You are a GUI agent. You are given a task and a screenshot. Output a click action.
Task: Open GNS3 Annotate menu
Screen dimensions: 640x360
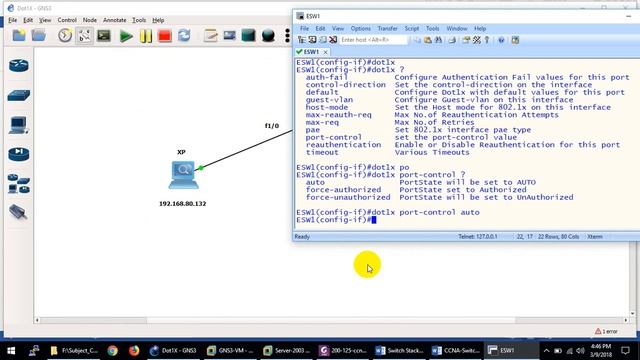pos(114,20)
